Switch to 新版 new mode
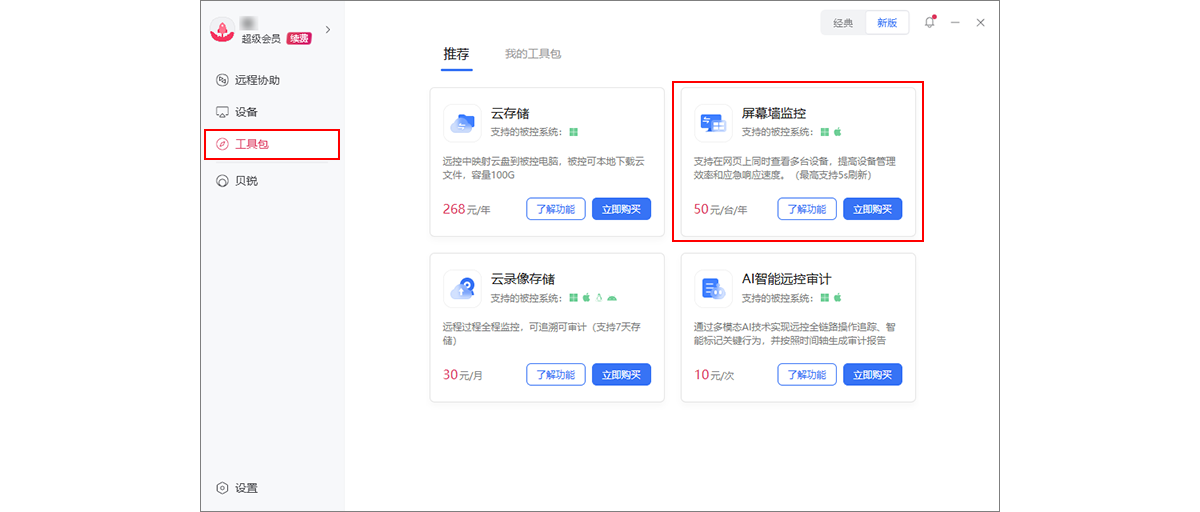Viewport: 1200px width, 512px height. [x=887, y=23]
